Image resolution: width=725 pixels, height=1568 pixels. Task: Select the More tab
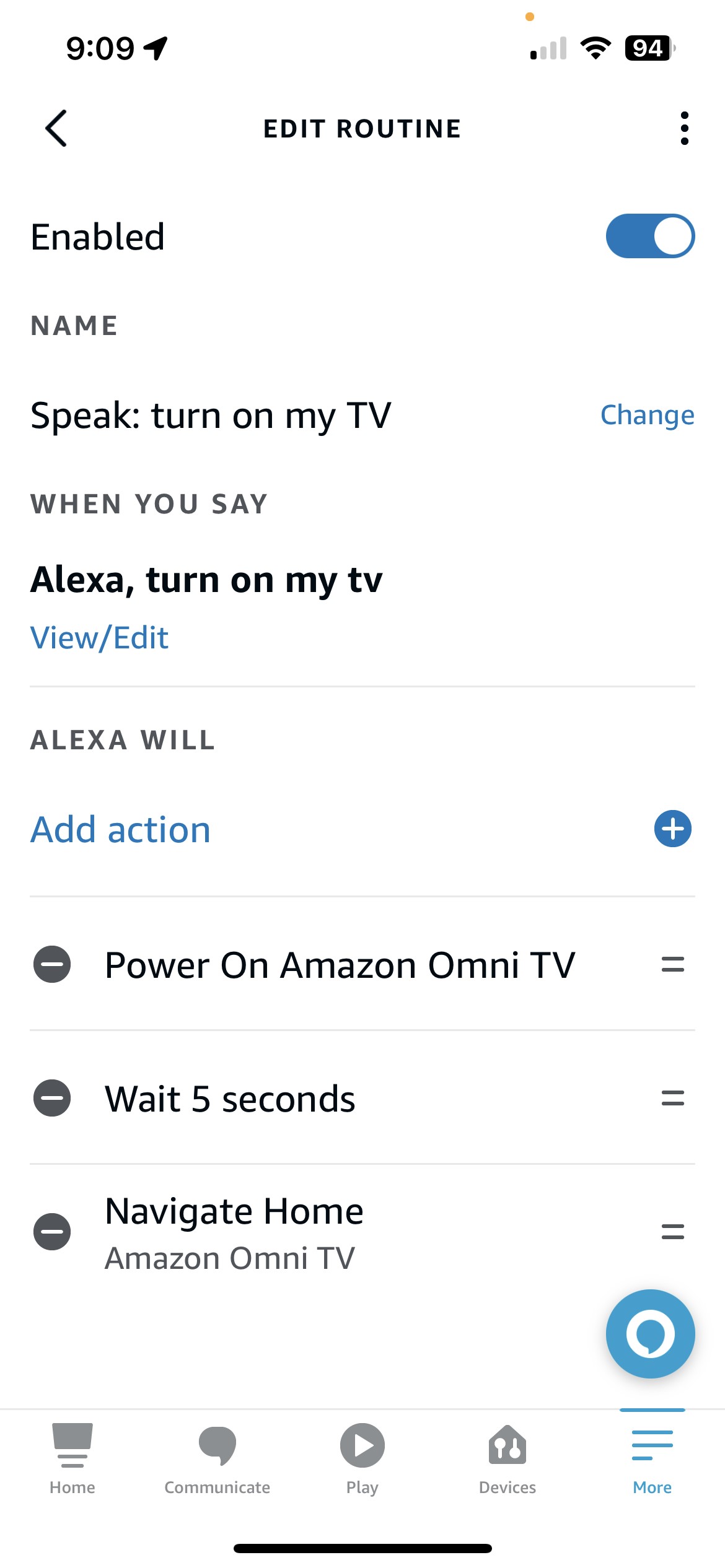(x=652, y=1458)
